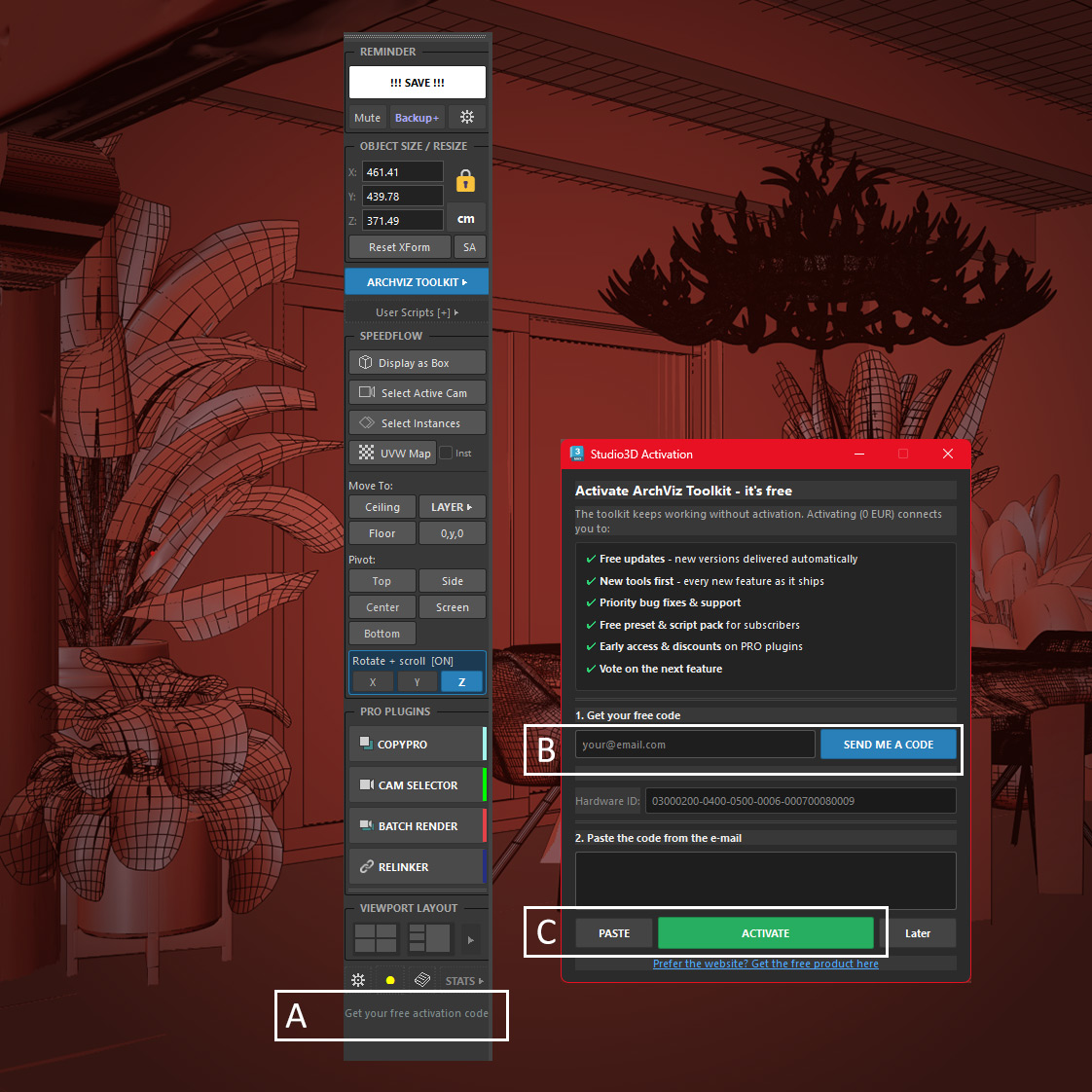
Task: Select Y rotation axis
Action: (418, 682)
